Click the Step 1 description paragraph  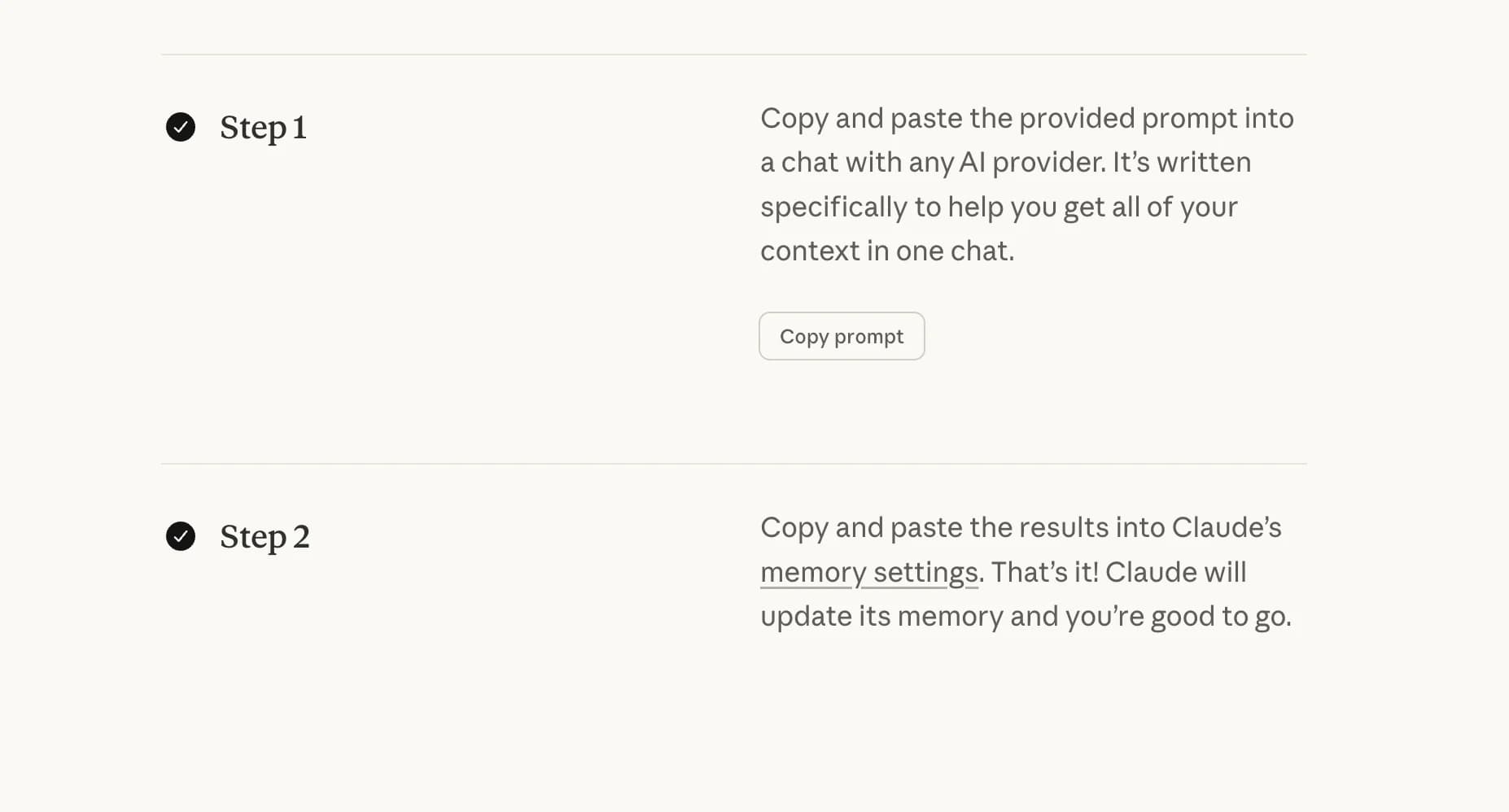[1026, 184]
